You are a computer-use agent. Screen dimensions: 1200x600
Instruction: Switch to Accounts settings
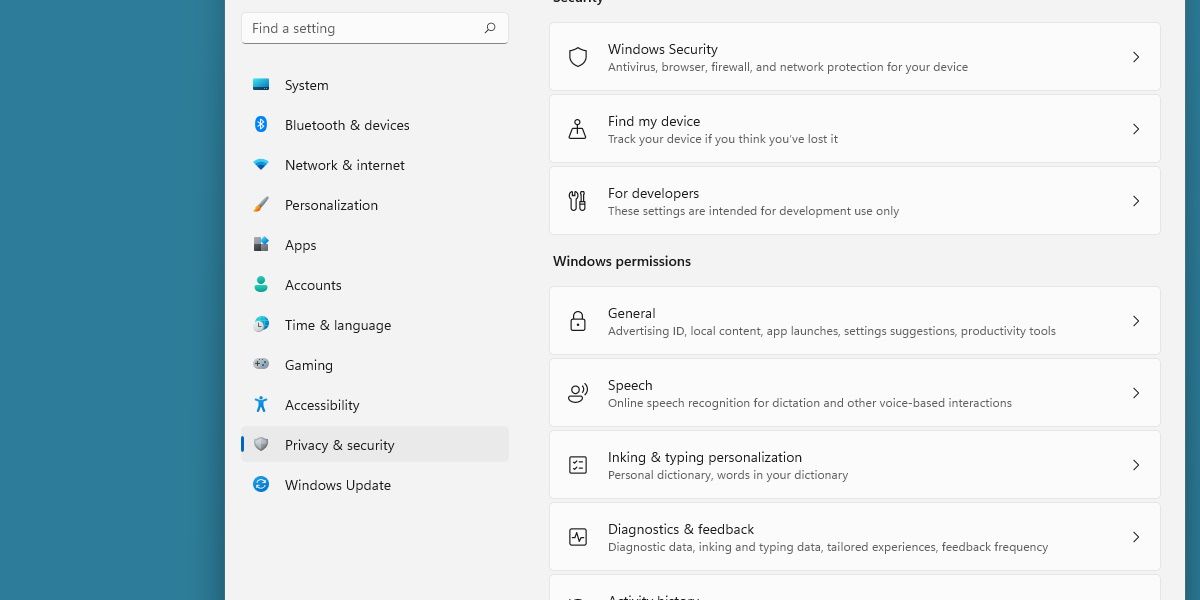(x=375, y=285)
